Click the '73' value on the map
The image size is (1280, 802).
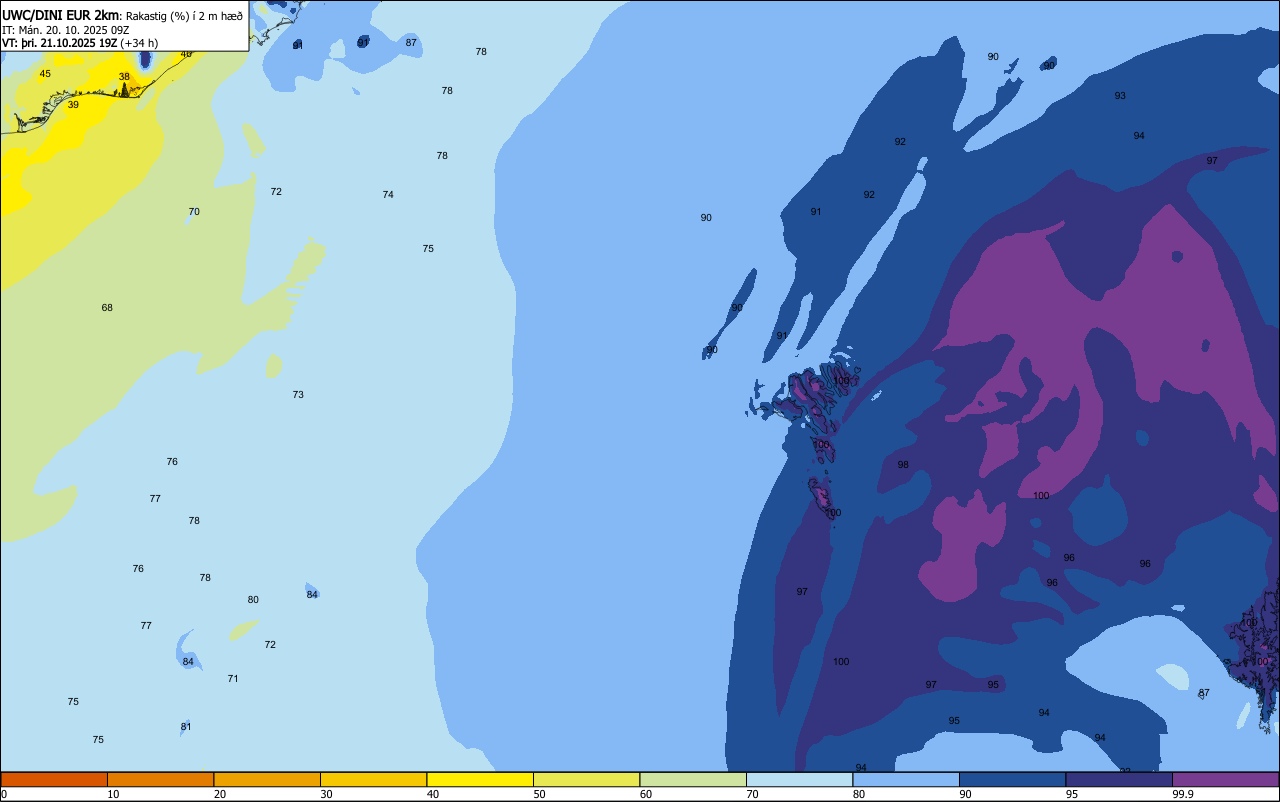(x=298, y=395)
